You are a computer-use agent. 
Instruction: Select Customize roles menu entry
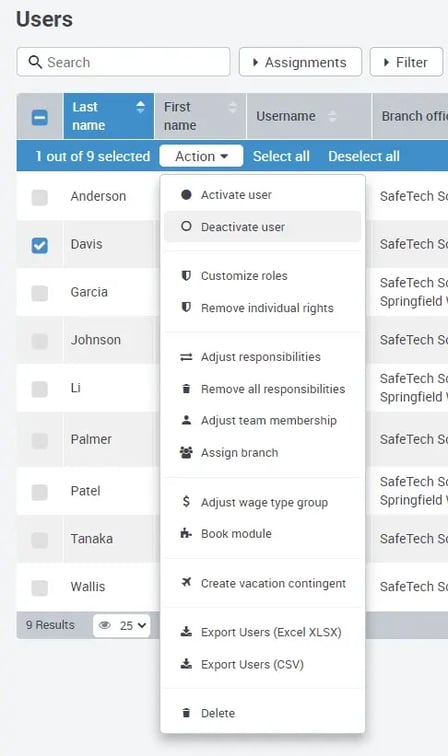pyautogui.click(x=262, y=276)
